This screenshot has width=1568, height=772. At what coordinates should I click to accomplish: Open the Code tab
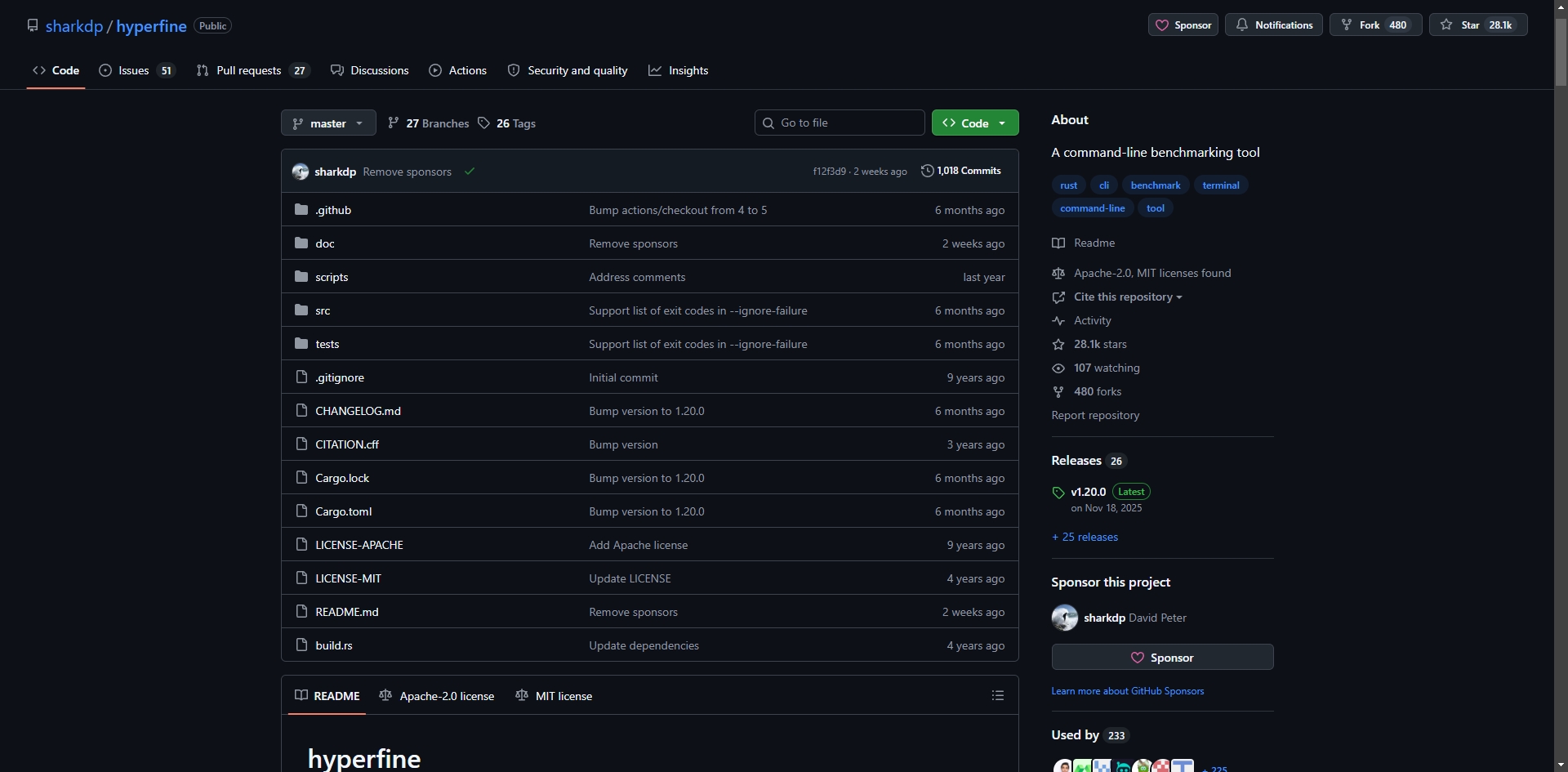(56, 70)
